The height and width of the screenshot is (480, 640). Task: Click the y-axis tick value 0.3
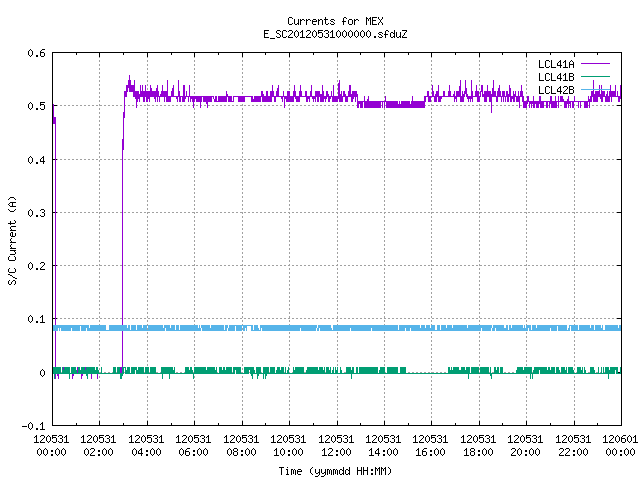coord(36,213)
